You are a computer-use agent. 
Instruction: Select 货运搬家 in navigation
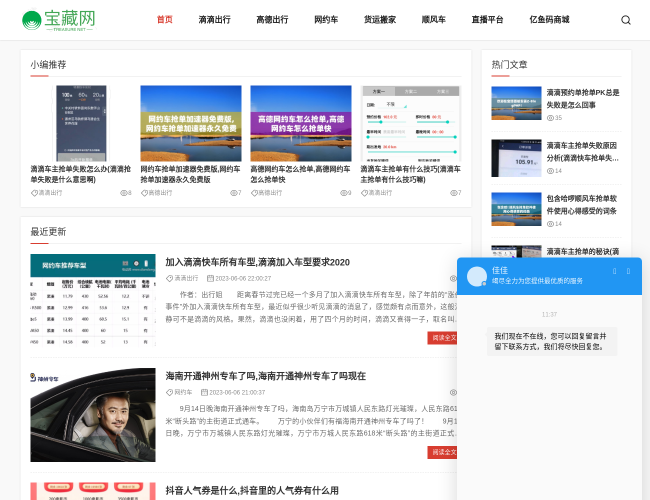coord(380,19)
